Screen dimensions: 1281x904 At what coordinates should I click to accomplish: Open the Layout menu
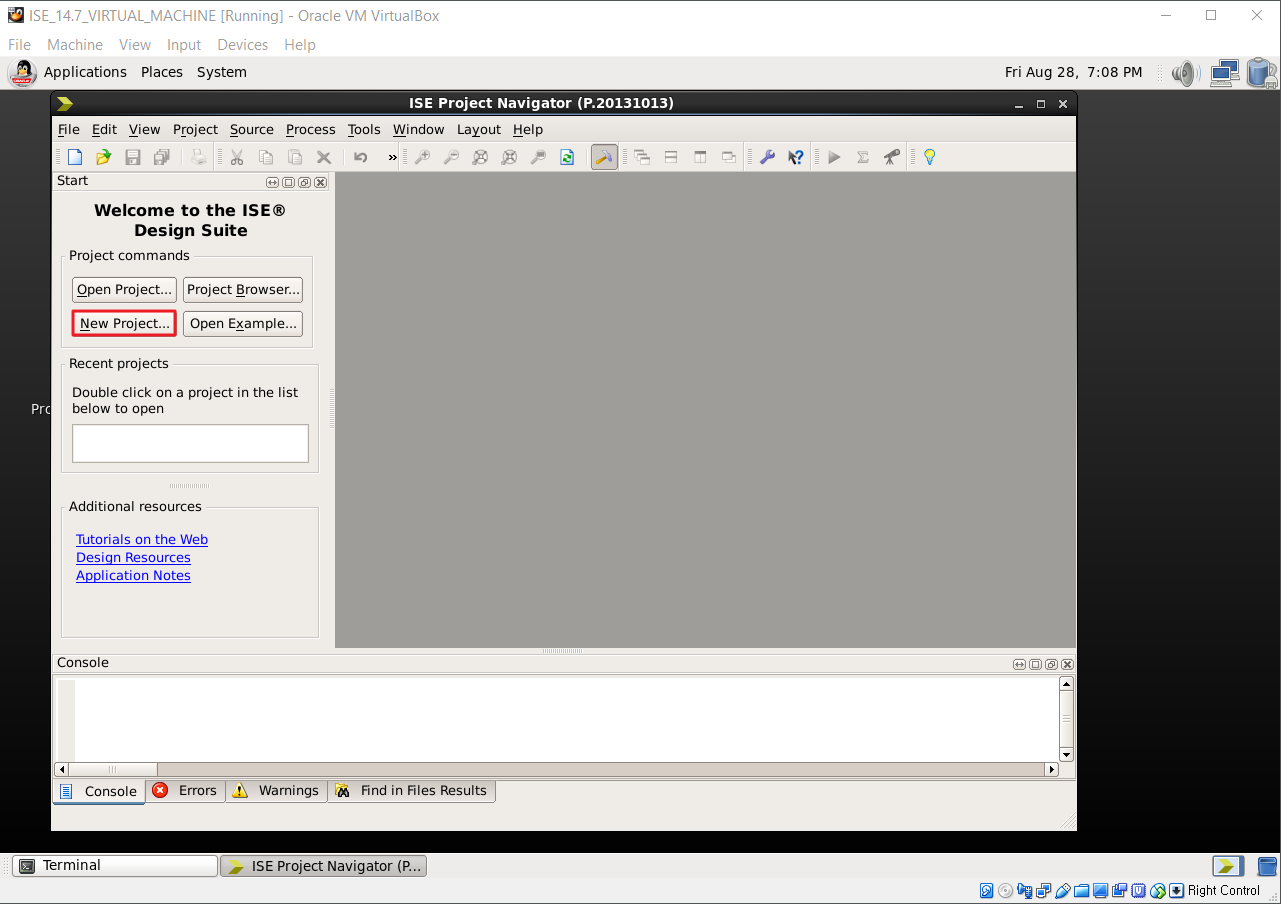coord(478,129)
